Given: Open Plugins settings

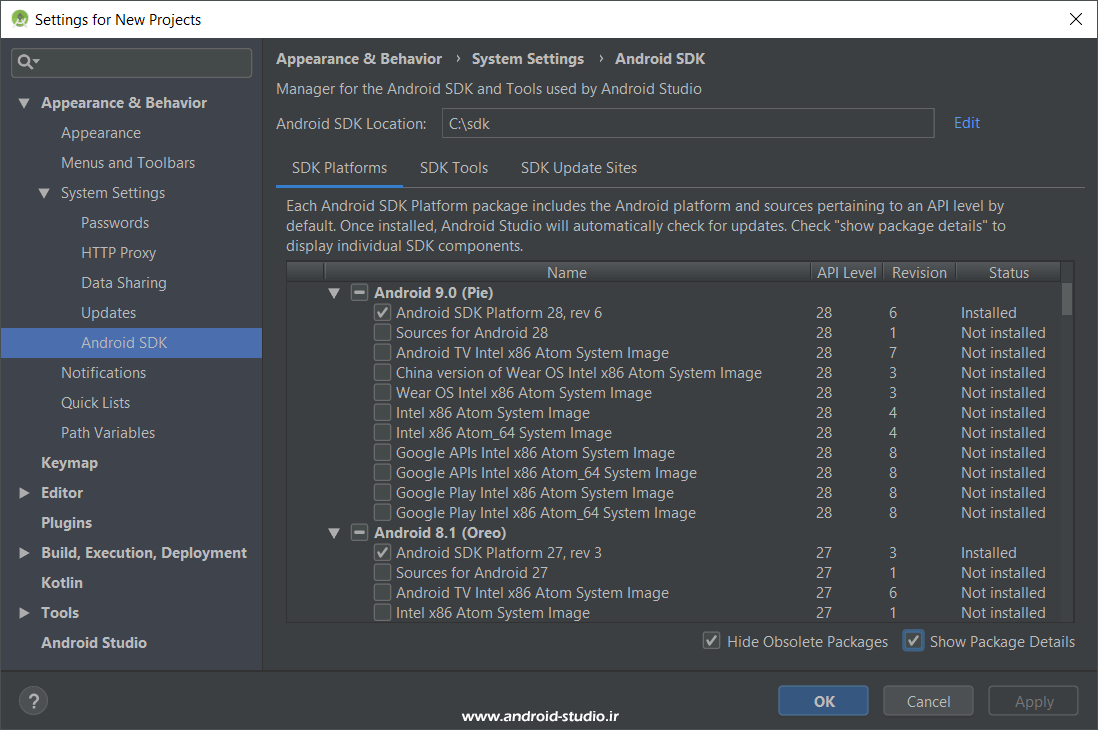Looking at the screenshot, I should click(x=67, y=523).
